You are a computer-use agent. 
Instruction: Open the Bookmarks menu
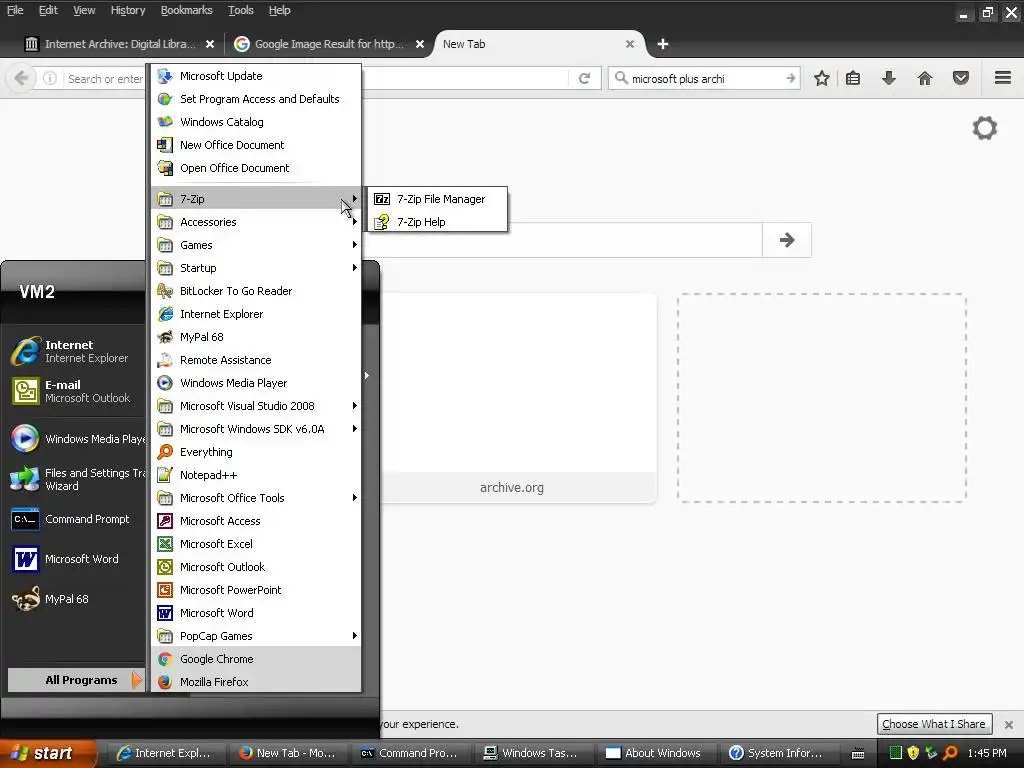point(187,10)
